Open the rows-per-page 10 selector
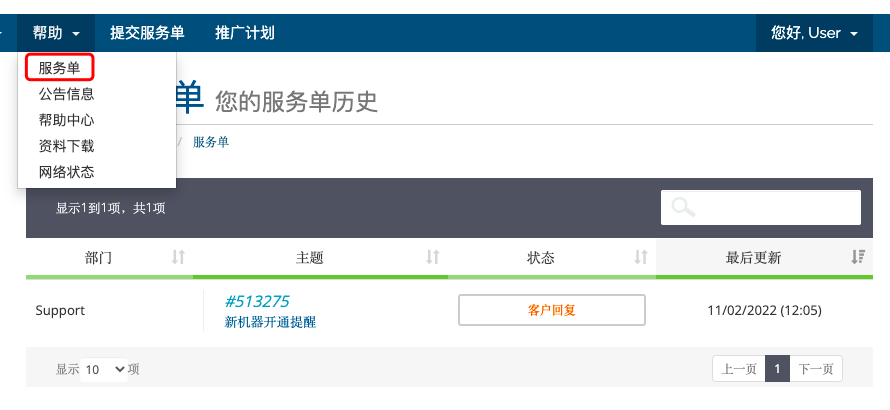Viewport: 890px width, 410px height. (104, 369)
